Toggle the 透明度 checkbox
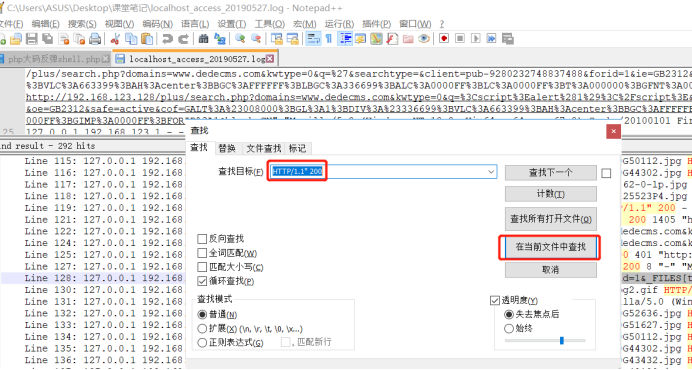This screenshot has width=692, height=370. pyautogui.click(x=495, y=301)
